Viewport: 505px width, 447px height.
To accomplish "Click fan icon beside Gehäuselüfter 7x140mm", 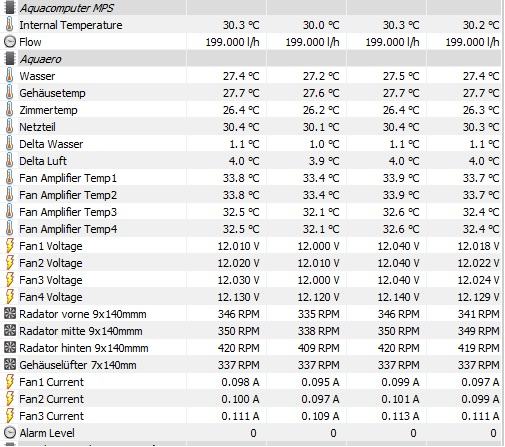I will tap(10, 365).
